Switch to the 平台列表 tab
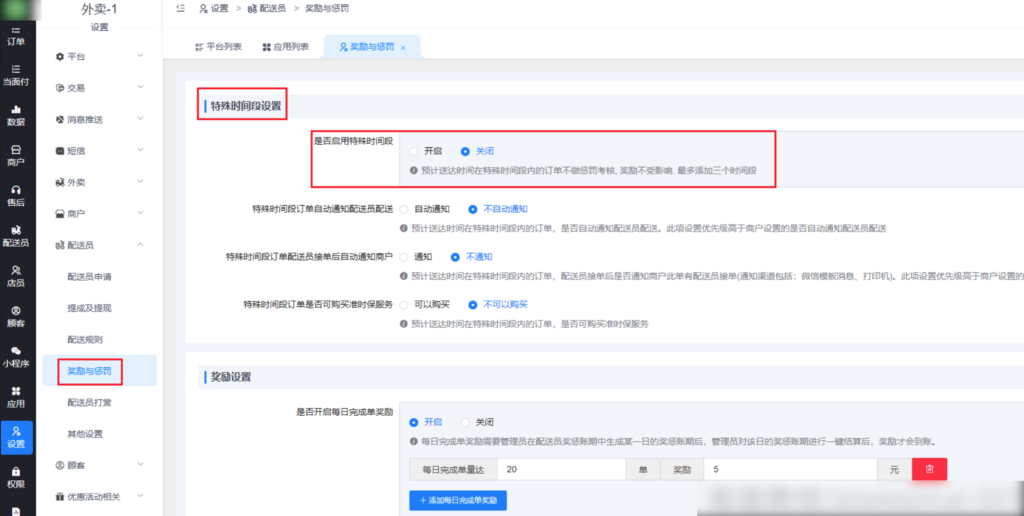Image resolution: width=1024 pixels, height=516 pixels. coord(219,47)
